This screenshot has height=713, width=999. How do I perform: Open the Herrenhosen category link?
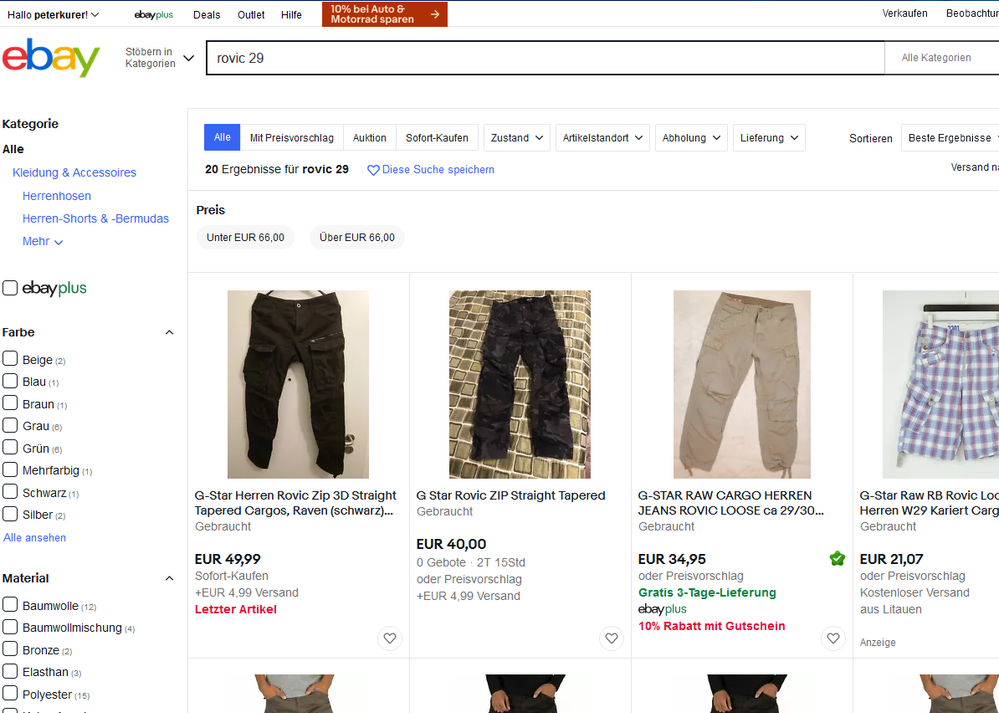56,196
